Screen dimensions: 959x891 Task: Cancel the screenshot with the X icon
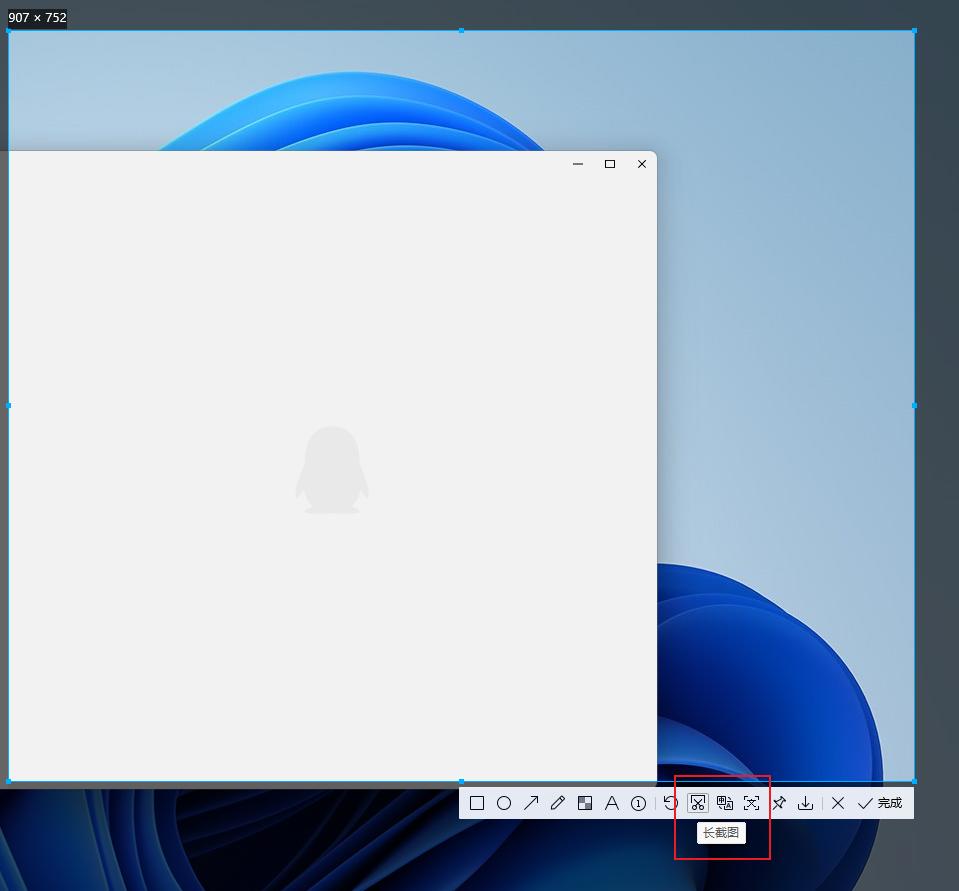pos(838,803)
